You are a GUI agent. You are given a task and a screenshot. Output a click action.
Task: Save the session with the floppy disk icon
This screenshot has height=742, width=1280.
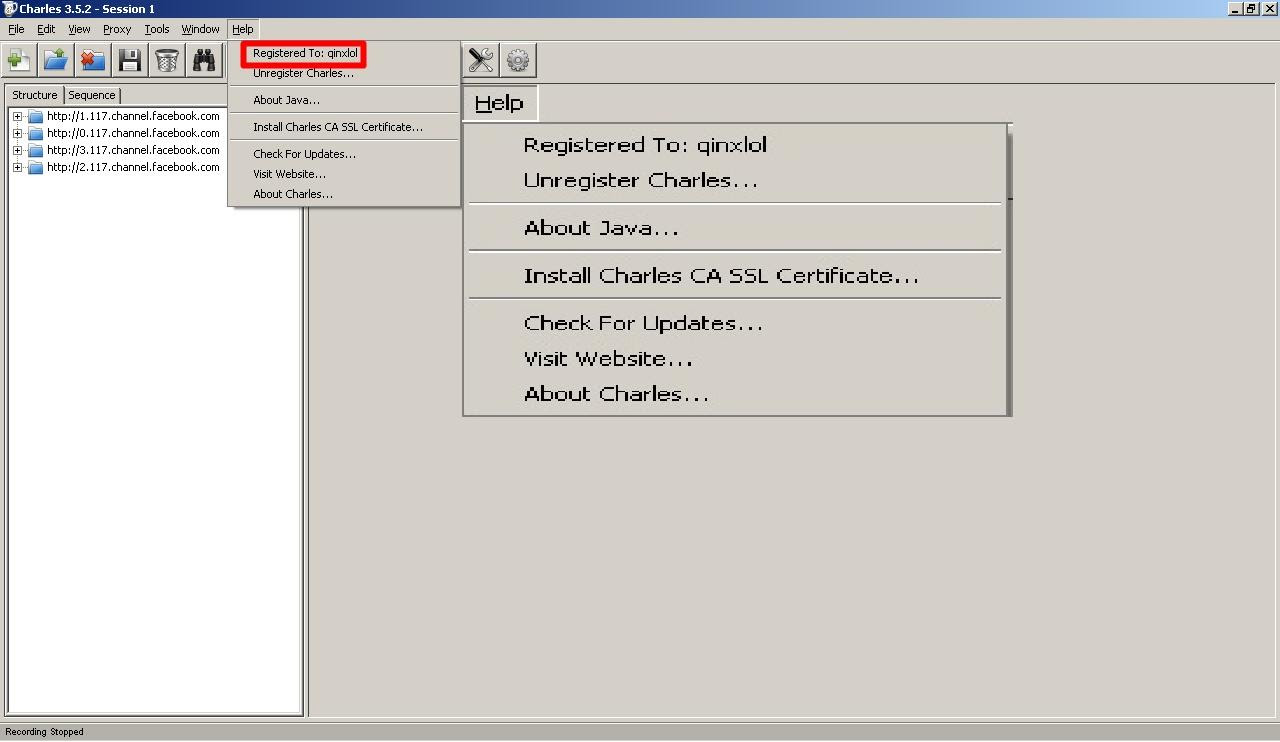130,60
